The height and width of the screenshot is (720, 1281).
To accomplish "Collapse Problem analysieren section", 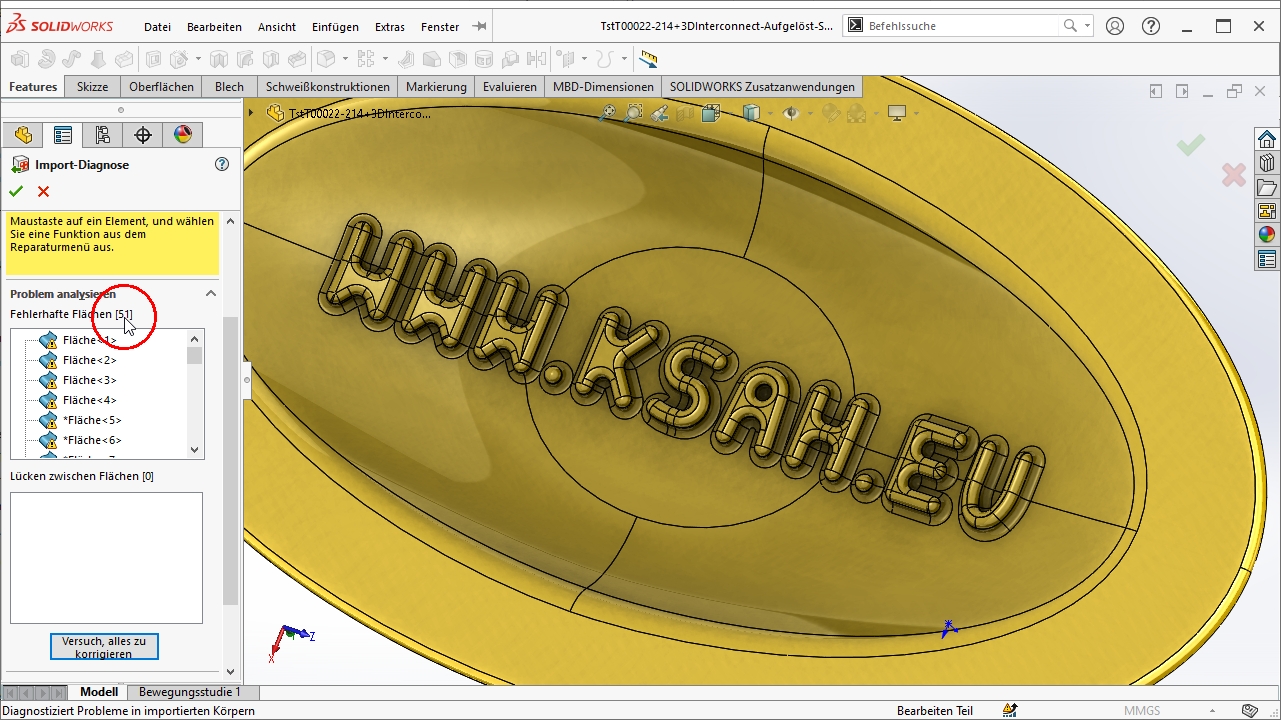I will coord(211,293).
